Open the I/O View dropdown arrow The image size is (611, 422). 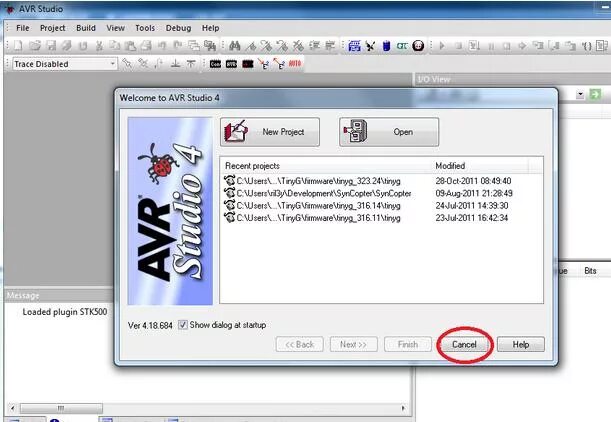(x=580, y=94)
